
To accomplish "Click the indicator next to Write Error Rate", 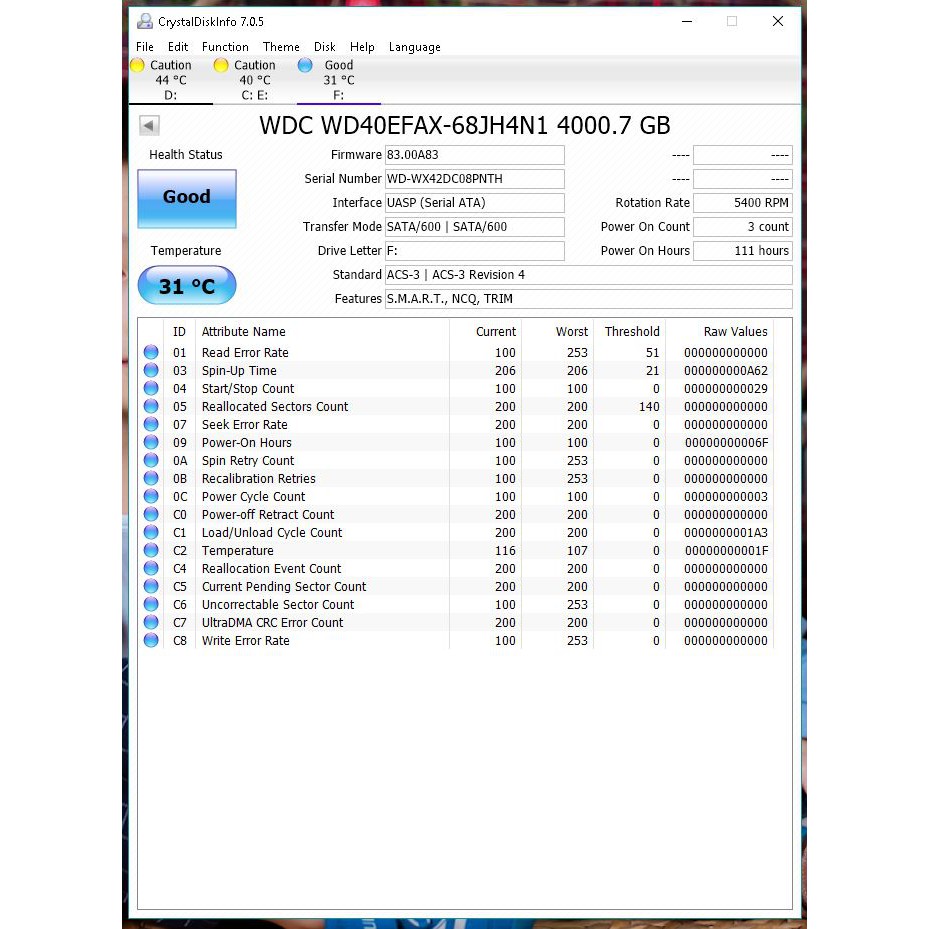I will [151, 640].
